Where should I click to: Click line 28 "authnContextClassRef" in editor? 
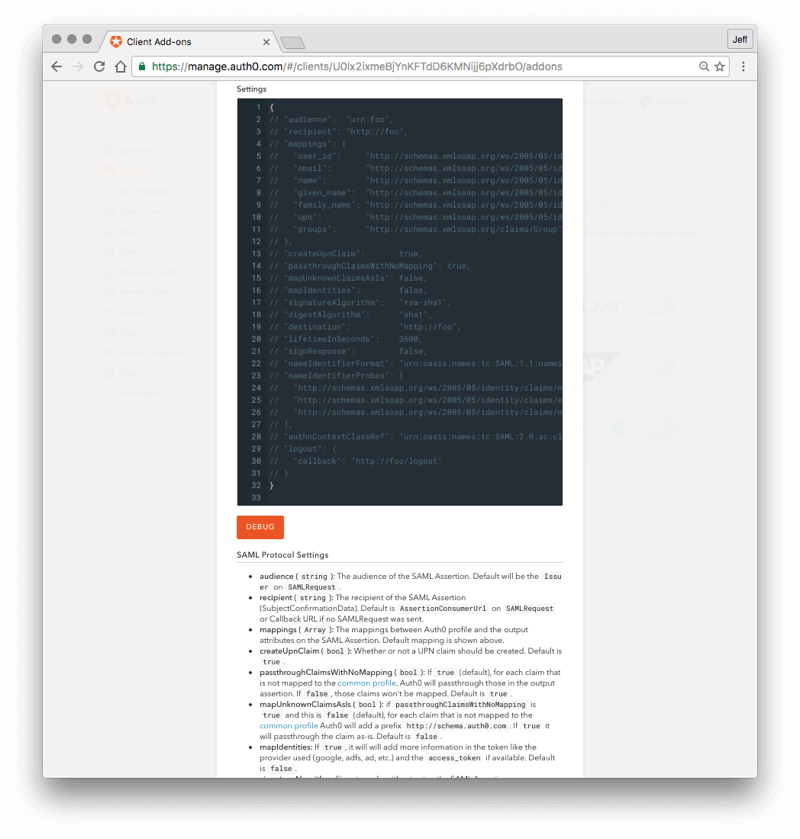[x=416, y=437]
